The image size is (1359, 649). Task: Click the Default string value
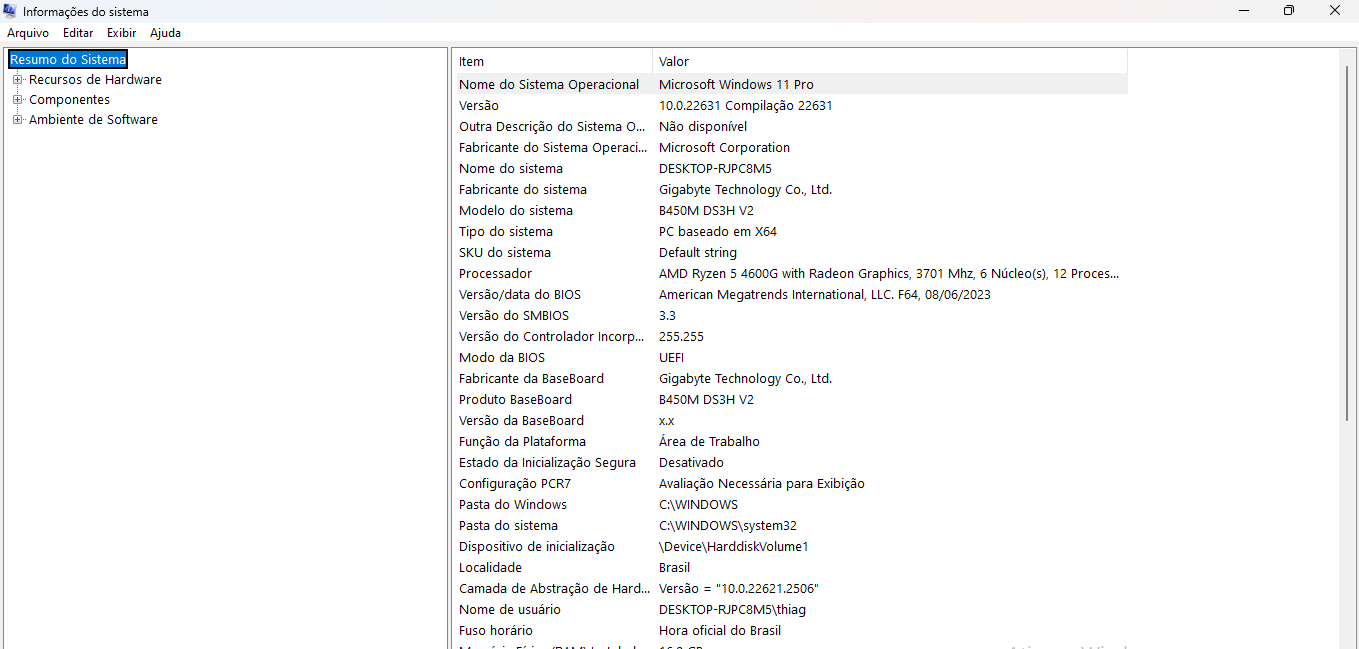(698, 253)
